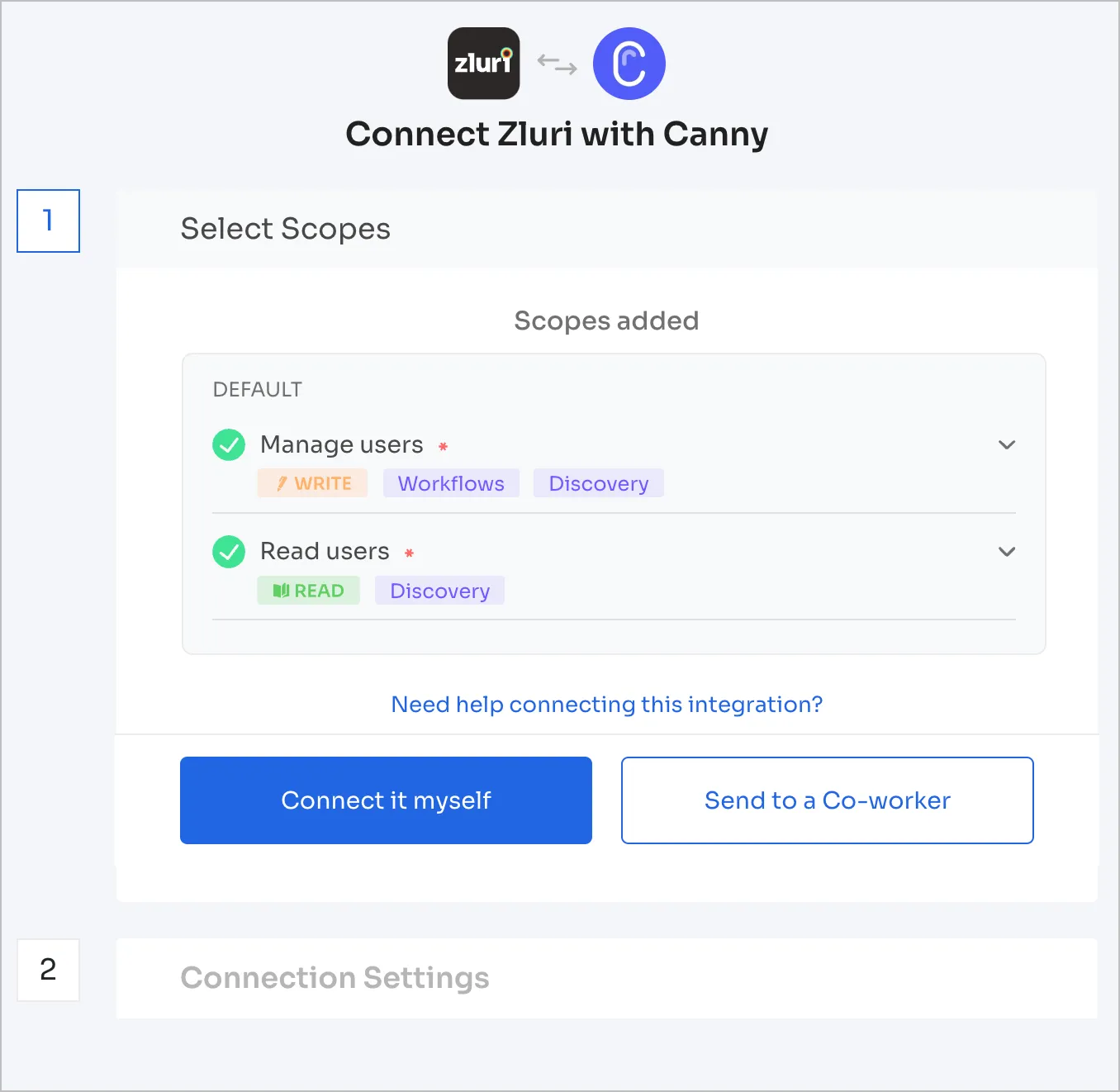Click Send to a Co-worker button
Screen dimensions: 1120x1092
click(x=828, y=800)
